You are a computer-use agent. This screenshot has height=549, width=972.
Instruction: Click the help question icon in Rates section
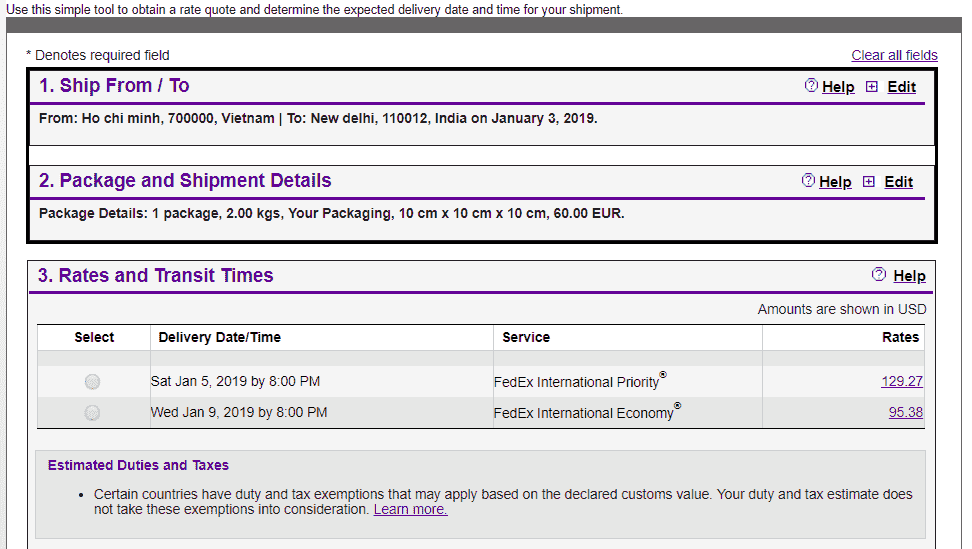pos(878,274)
